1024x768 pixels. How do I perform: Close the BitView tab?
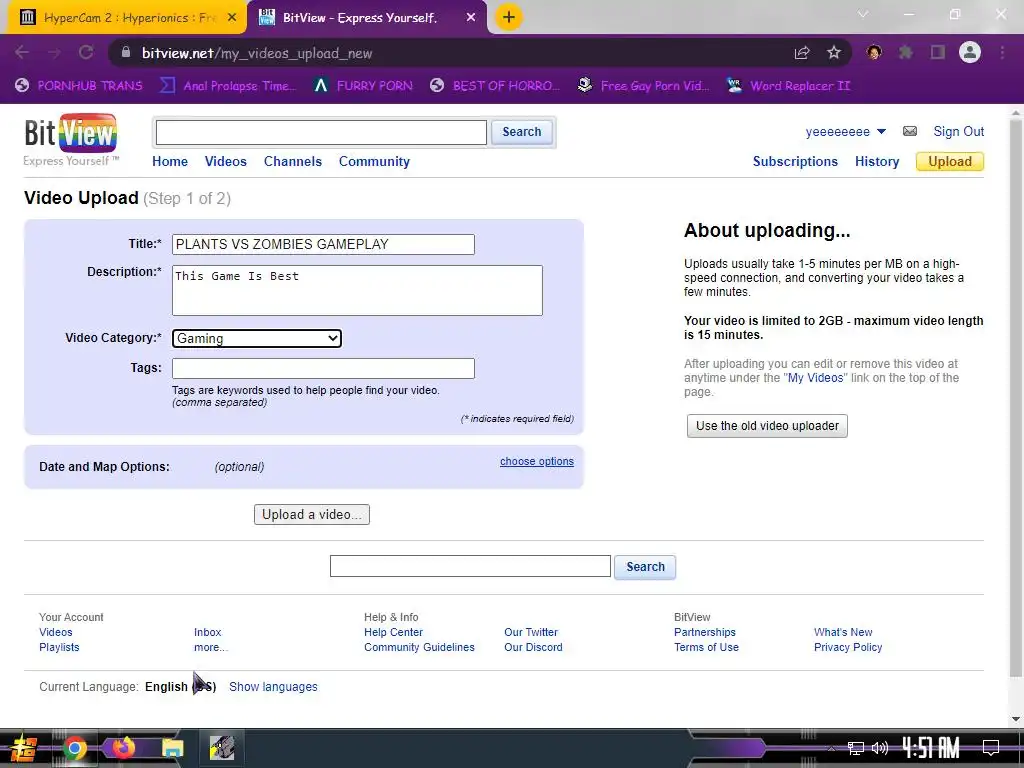471,18
